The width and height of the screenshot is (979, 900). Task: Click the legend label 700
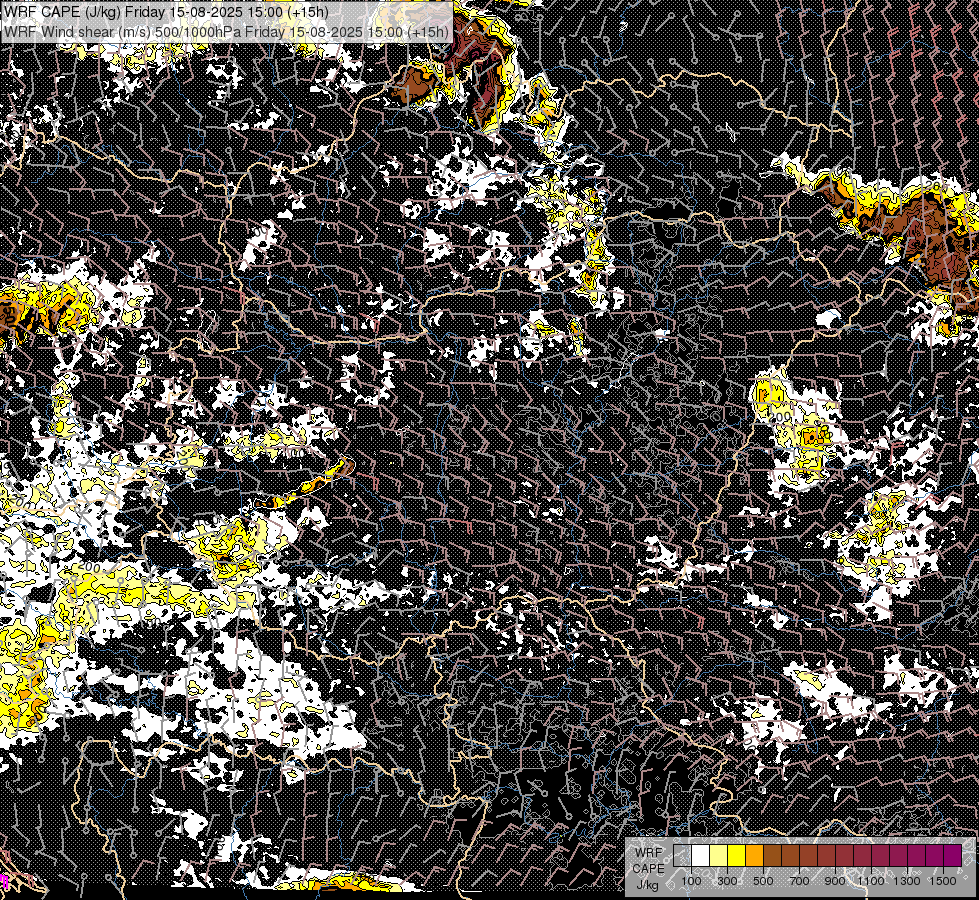coord(799,881)
